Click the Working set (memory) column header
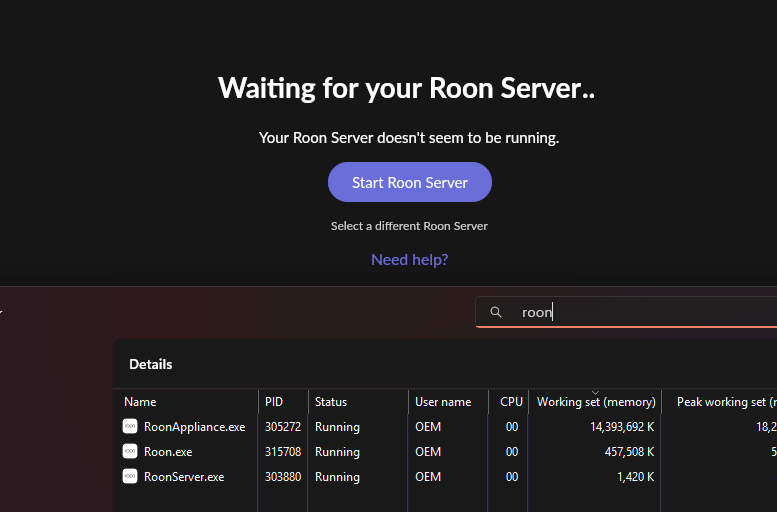Screen dimensions: 777x512 pyautogui.click(x=596, y=402)
